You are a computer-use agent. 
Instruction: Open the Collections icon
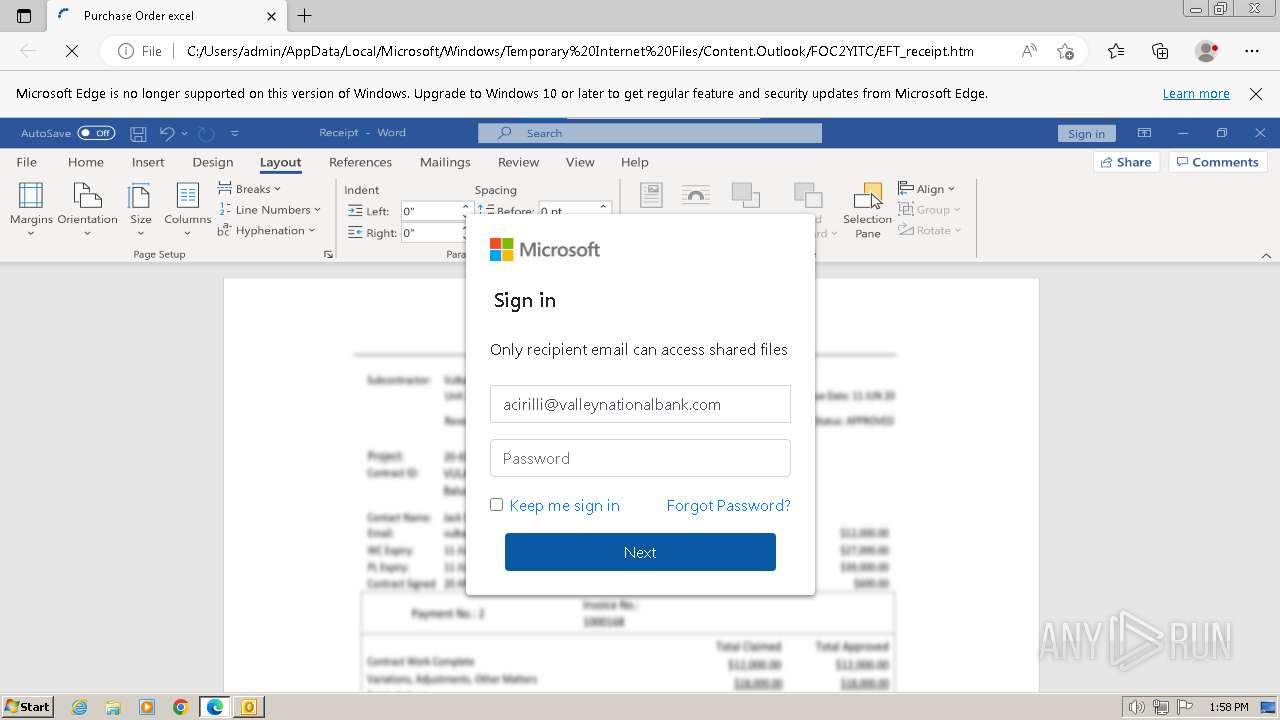(1160, 51)
